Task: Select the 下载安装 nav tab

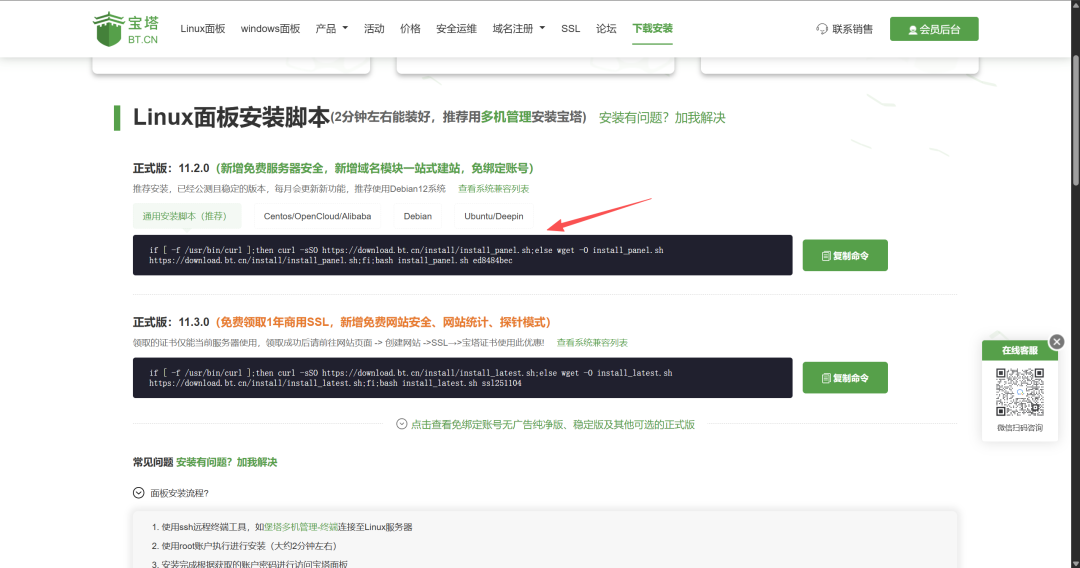Action: (652, 29)
